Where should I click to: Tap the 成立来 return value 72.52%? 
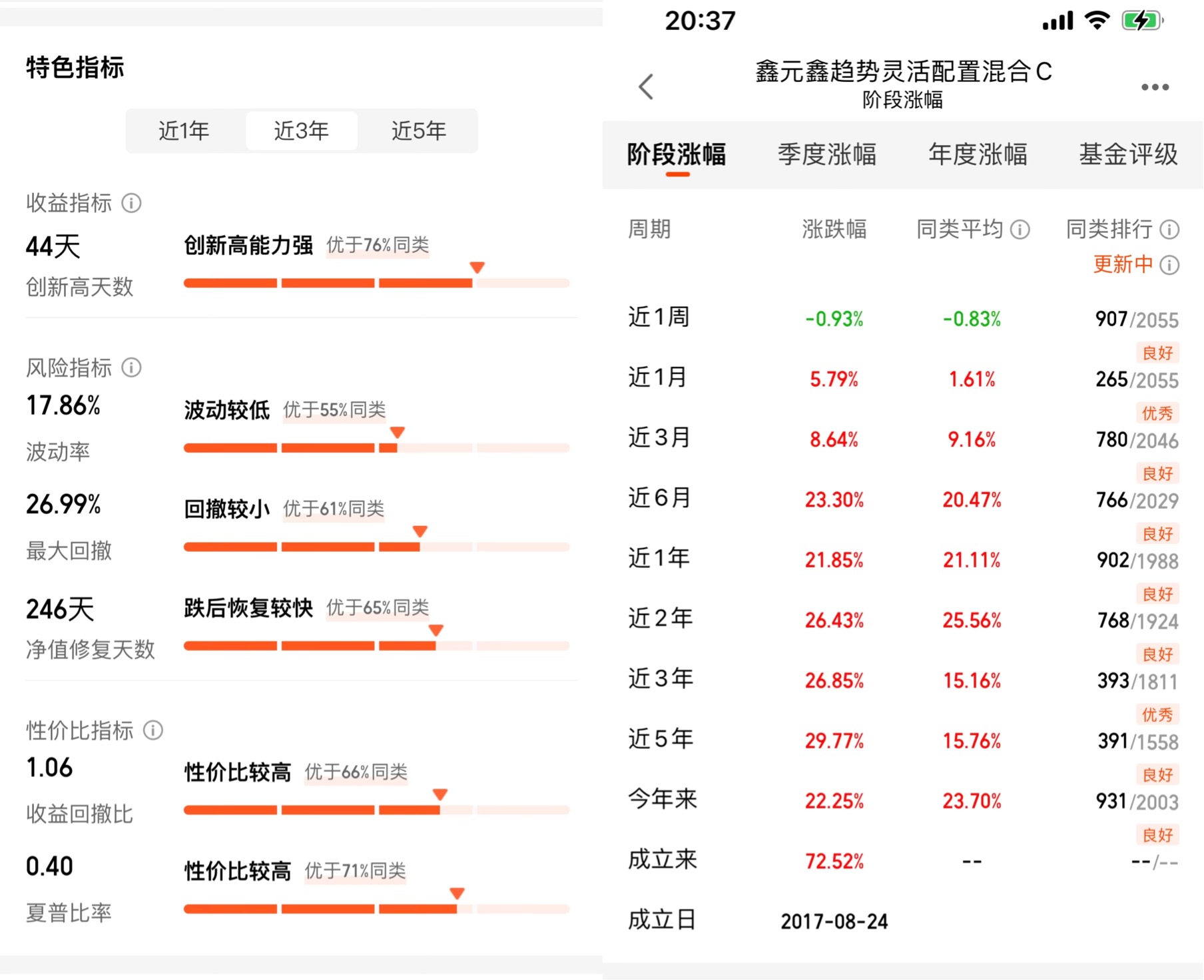[x=834, y=861]
